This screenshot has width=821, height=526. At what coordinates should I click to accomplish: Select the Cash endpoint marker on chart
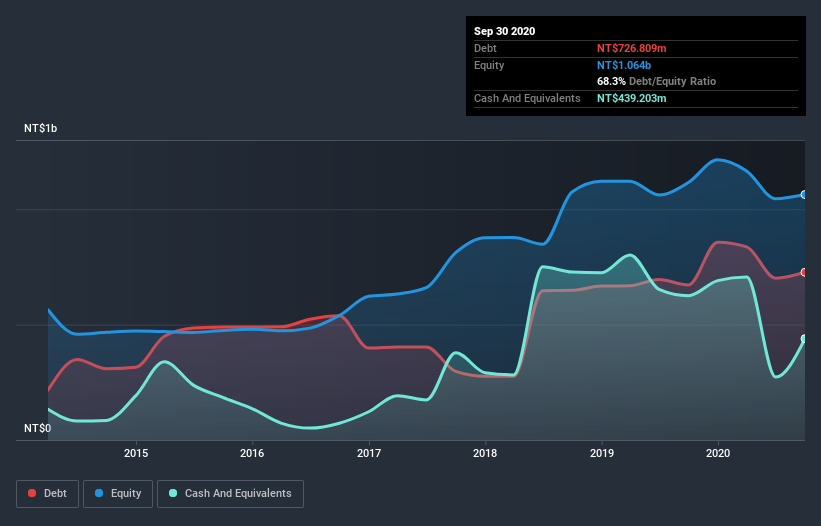804,339
